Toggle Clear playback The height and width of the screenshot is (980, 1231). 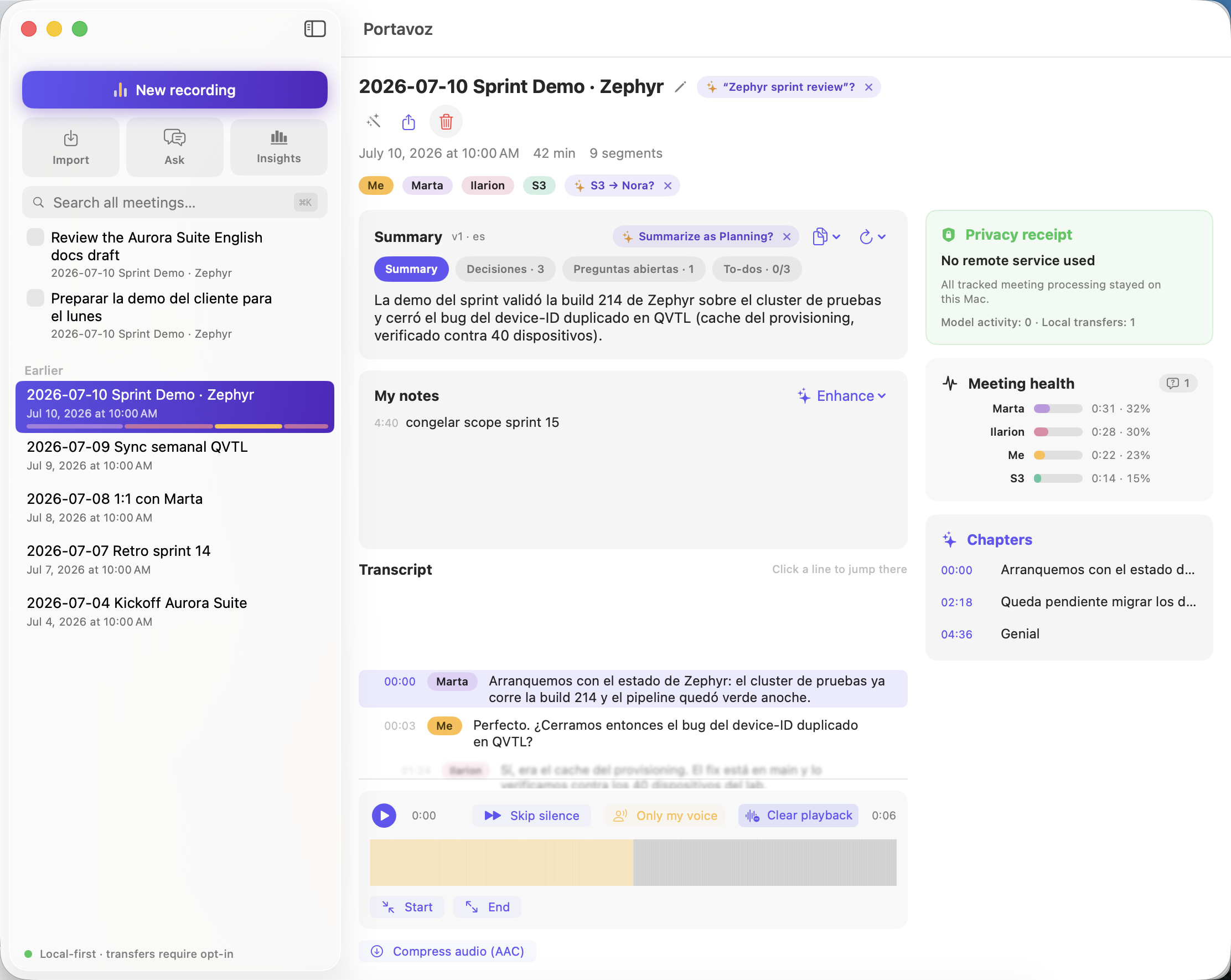[798, 816]
